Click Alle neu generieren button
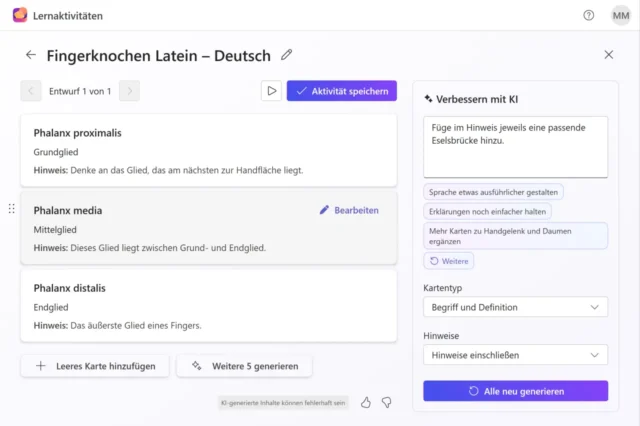640x426 pixels. coord(516,391)
